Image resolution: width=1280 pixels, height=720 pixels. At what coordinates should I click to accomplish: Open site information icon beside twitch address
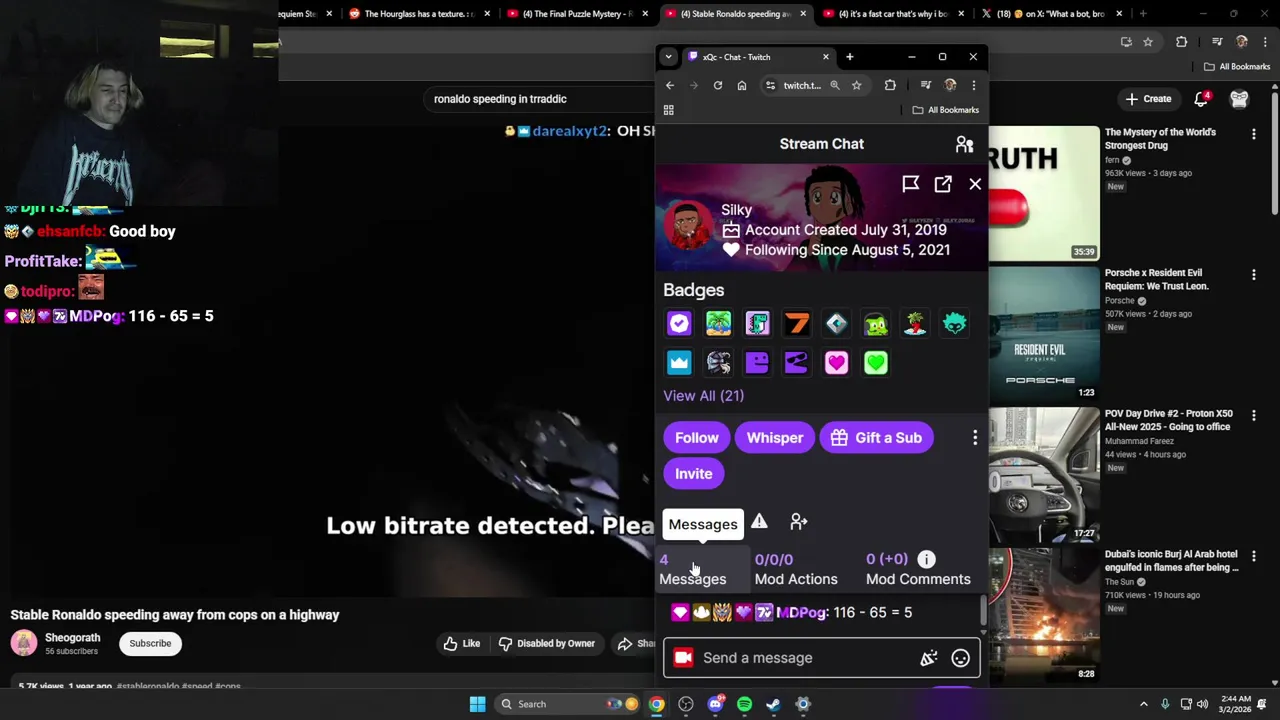(770, 86)
